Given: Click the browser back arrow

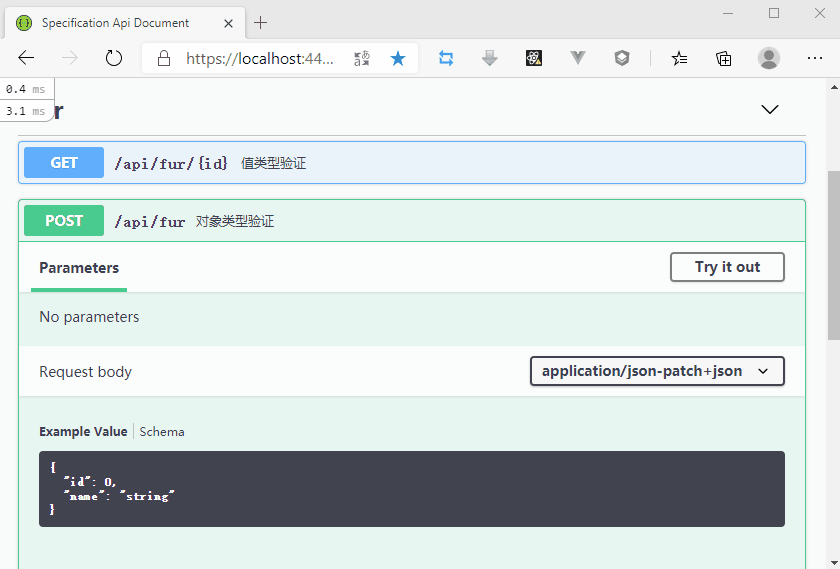Looking at the screenshot, I should point(26,58).
